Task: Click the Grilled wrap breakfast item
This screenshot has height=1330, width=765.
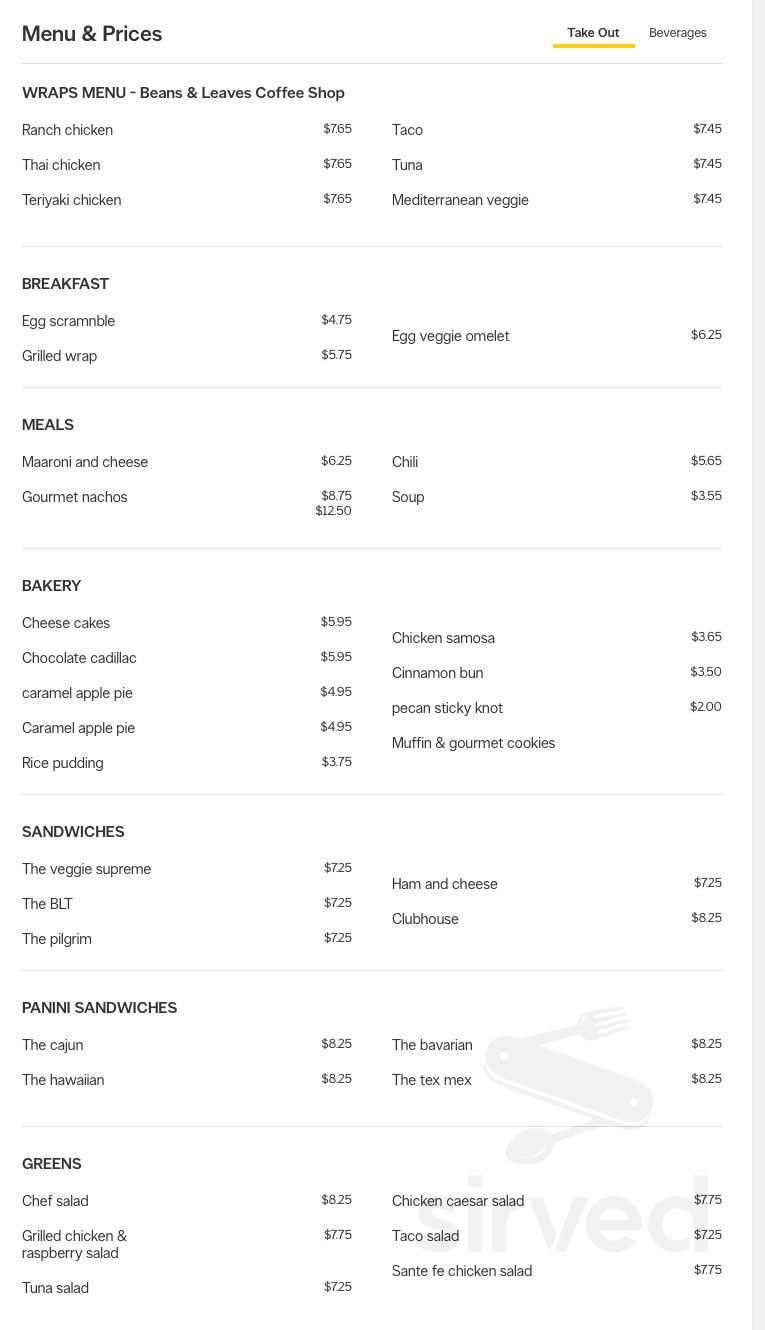Action: click(59, 356)
